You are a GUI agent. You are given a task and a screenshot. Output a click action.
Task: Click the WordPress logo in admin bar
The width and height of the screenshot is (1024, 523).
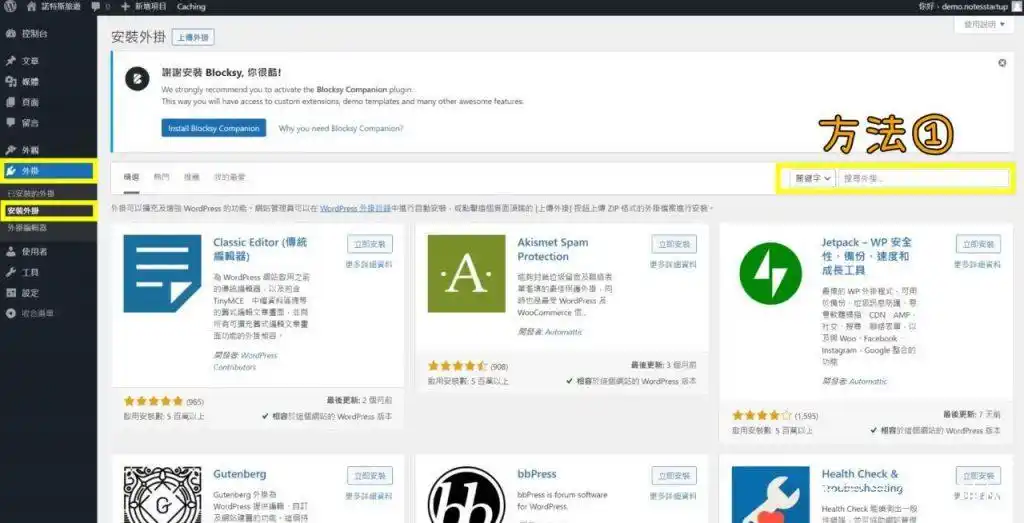coord(10,6)
